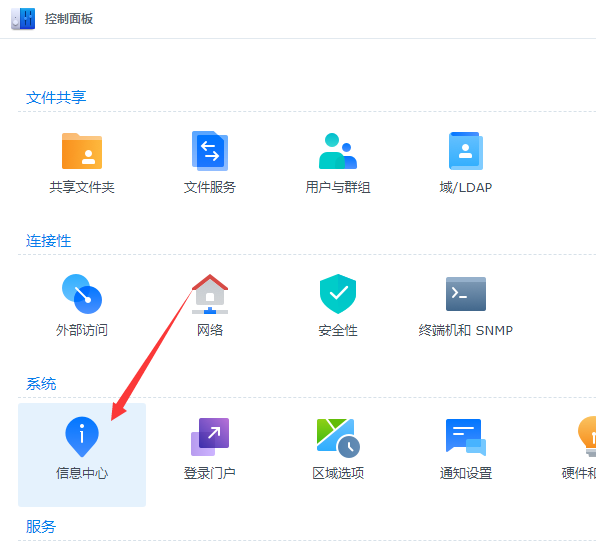The height and width of the screenshot is (555, 596).
Task: Open the 通知设置 notification settings icon
Action: point(466,437)
